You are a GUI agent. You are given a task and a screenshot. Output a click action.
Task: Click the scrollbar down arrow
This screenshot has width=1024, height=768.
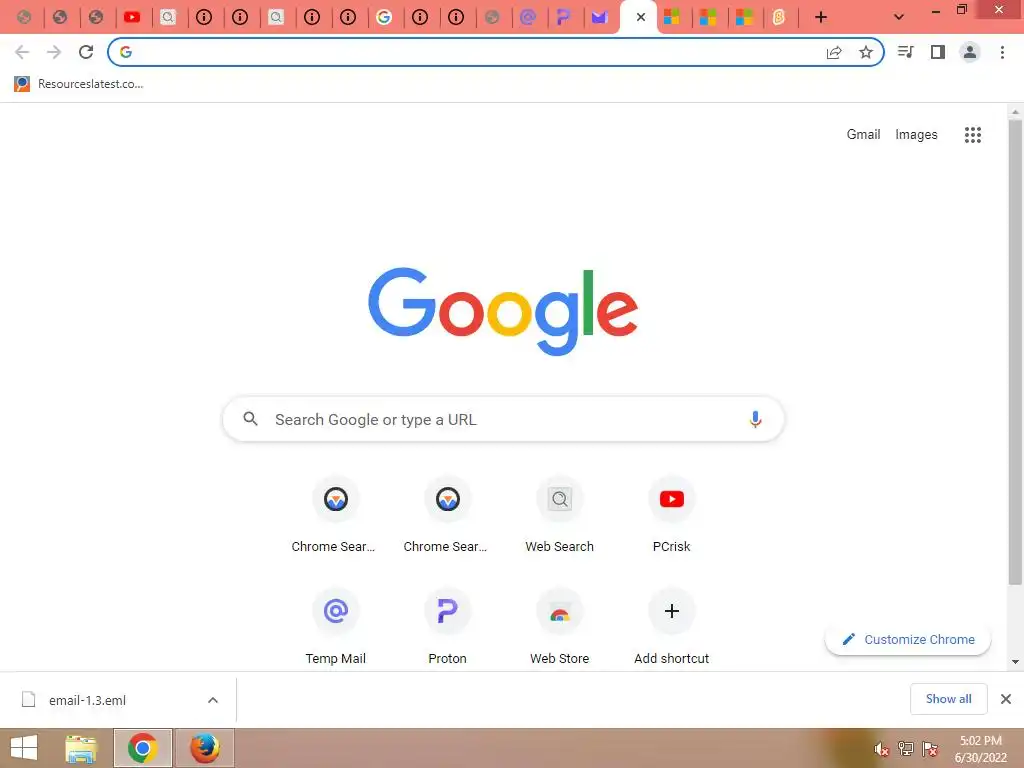point(1015,662)
